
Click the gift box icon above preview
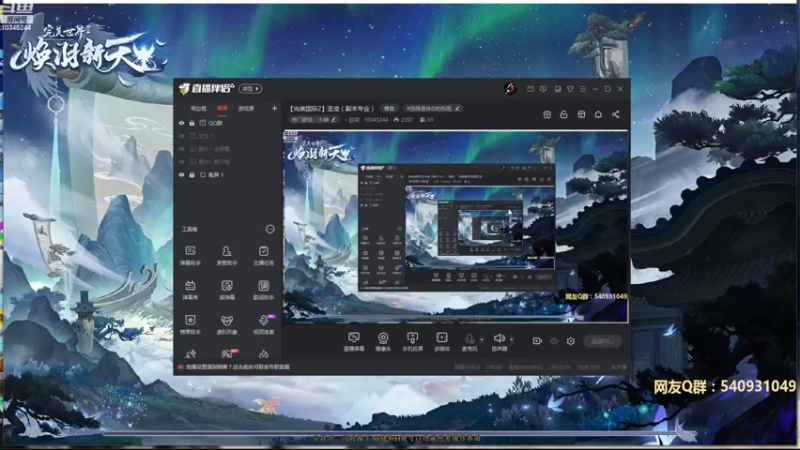tap(547, 114)
